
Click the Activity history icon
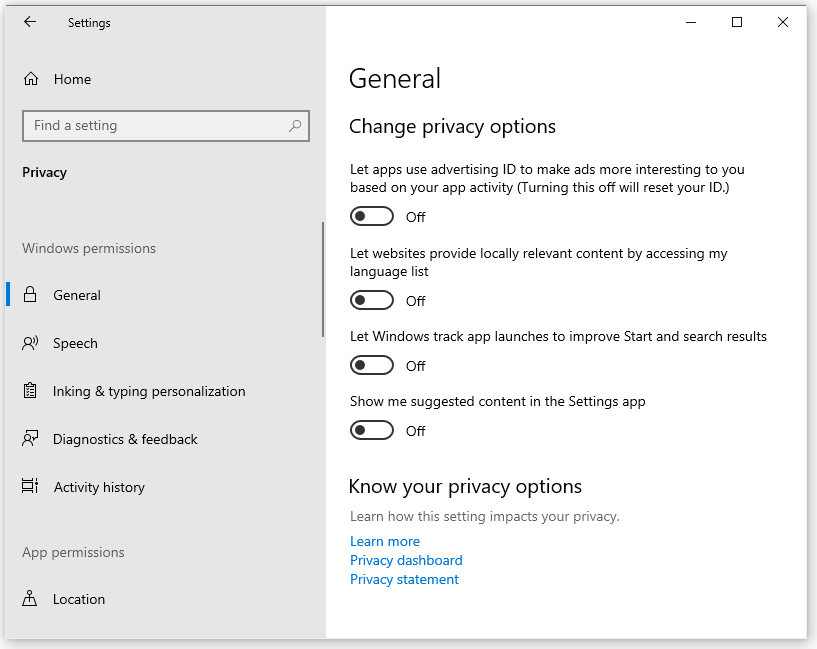(30, 486)
